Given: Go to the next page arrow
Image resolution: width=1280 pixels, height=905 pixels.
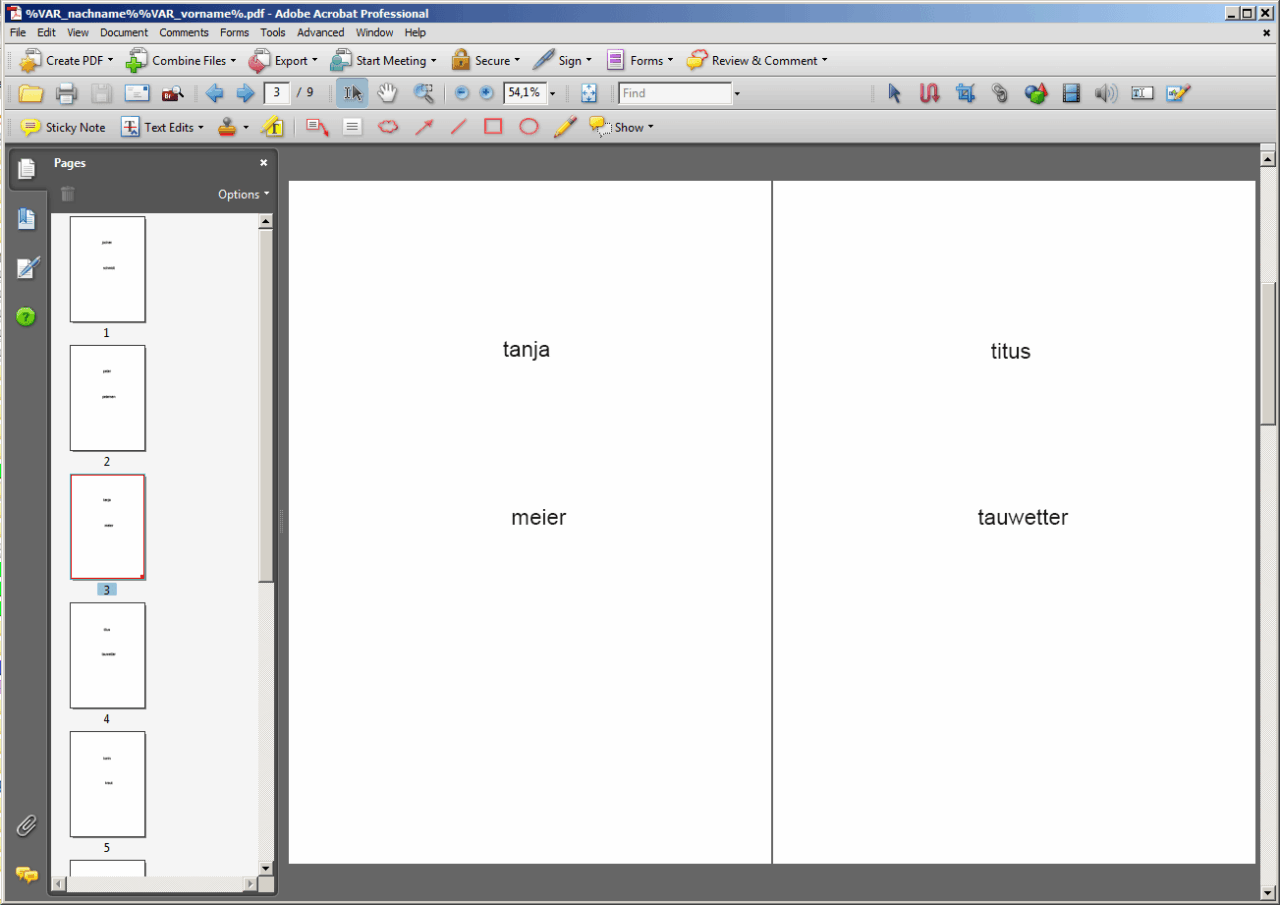Looking at the screenshot, I should click(245, 93).
